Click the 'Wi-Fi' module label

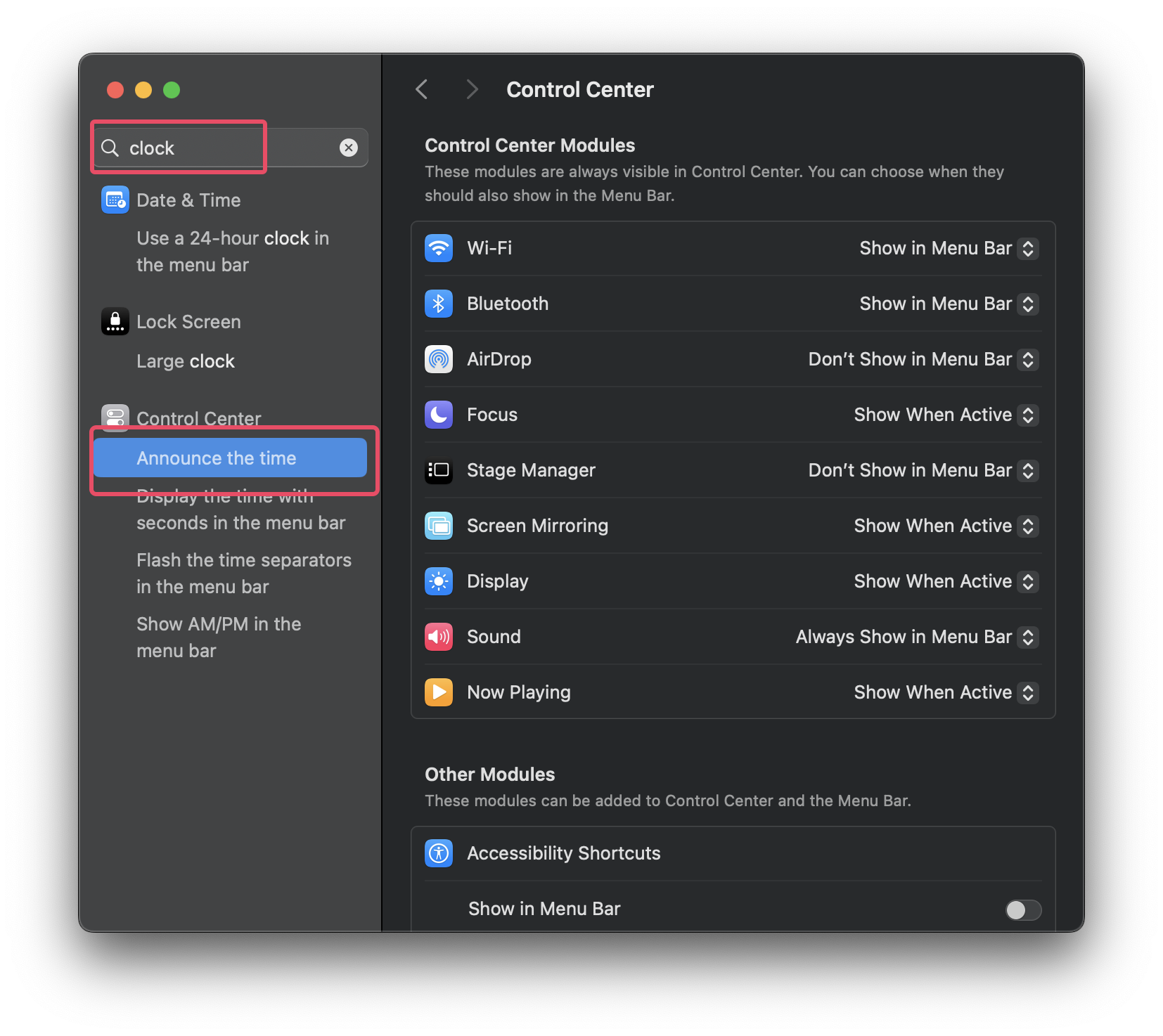tap(489, 248)
